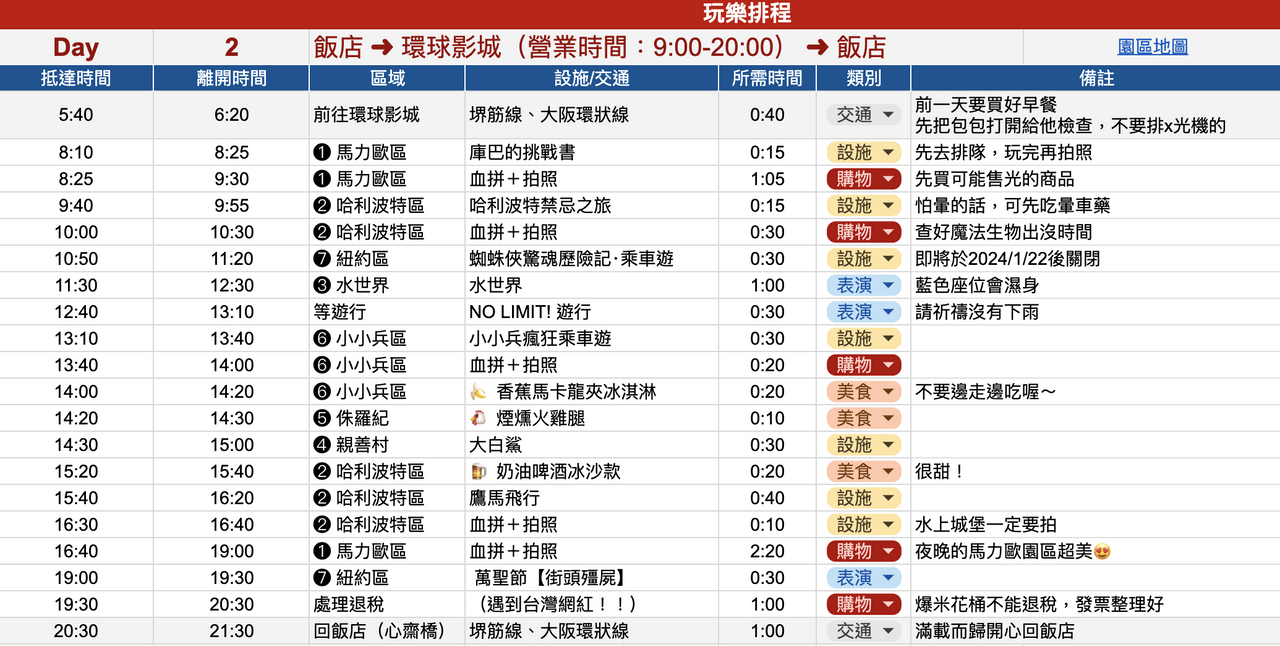Expand the 美食 chip for 煙燻火雞腿

point(865,418)
